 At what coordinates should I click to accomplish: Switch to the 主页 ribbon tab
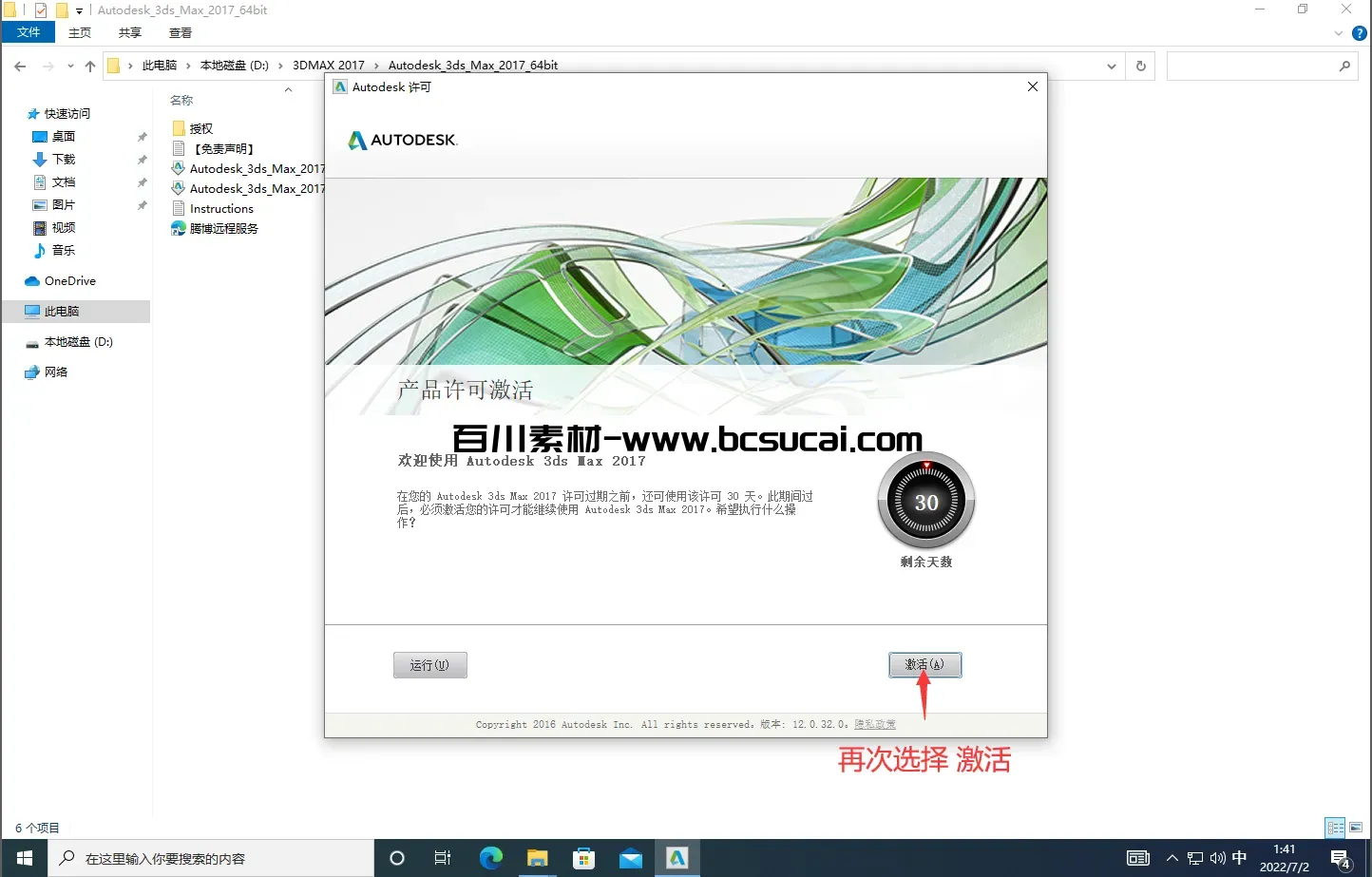tap(80, 32)
